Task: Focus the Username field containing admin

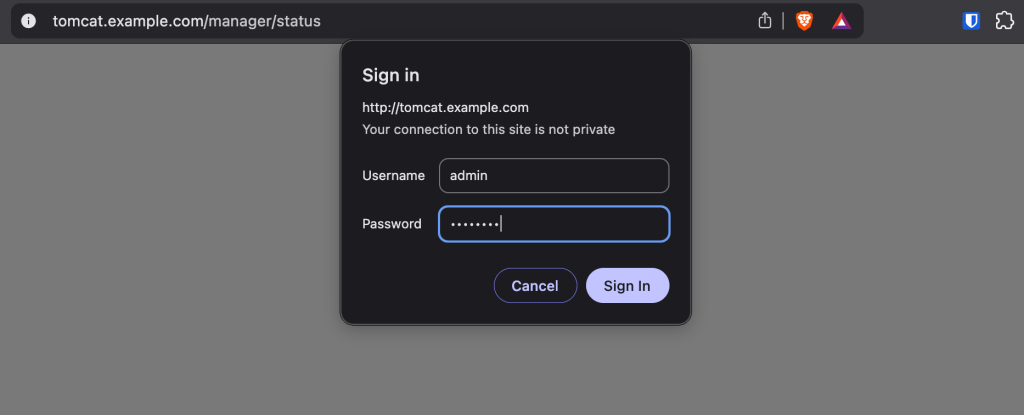Action: tap(553, 176)
